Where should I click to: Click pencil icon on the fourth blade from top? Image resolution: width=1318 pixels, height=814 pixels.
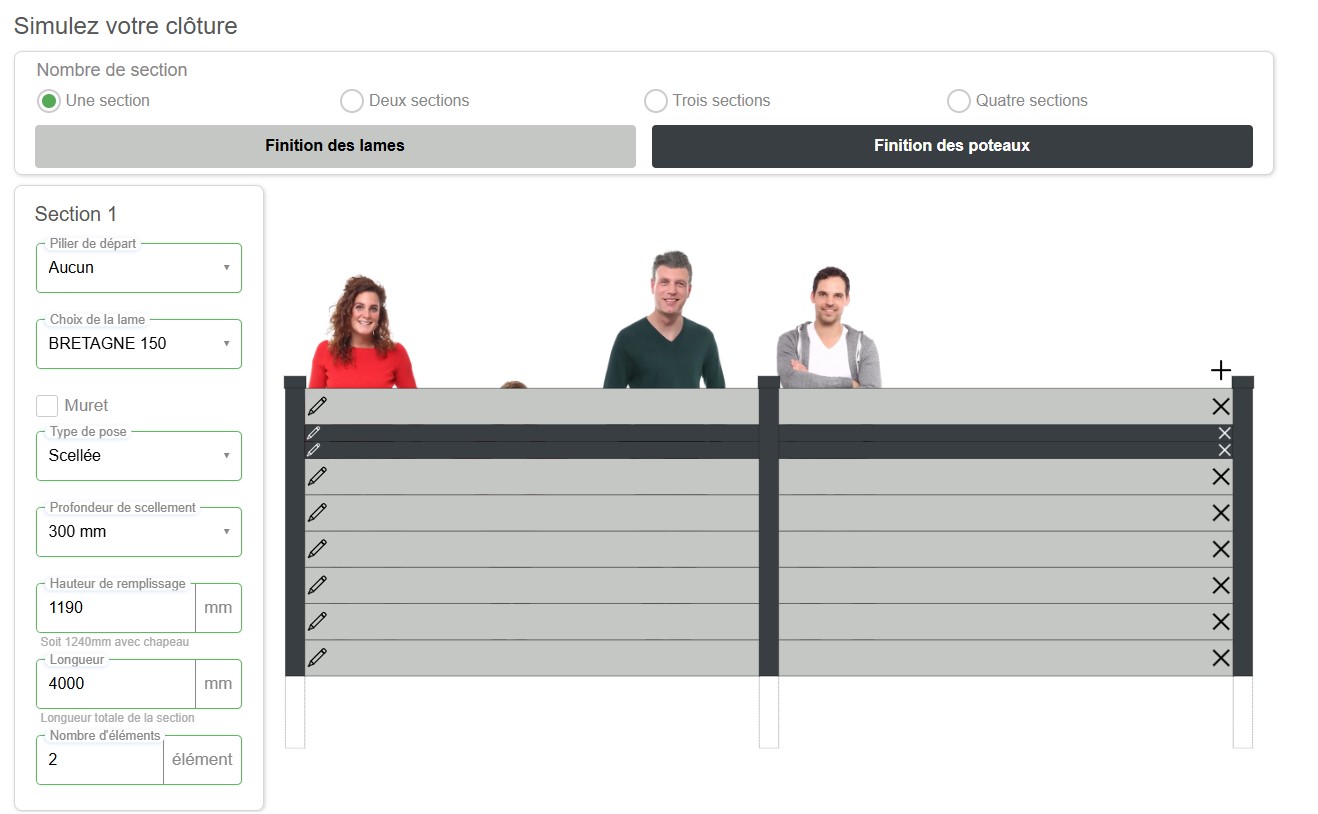pyautogui.click(x=317, y=476)
